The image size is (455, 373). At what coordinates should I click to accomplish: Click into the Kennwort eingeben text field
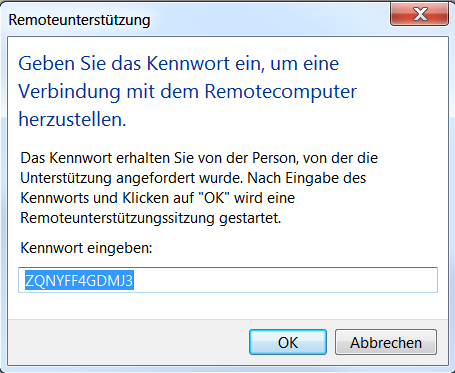pyautogui.click(x=228, y=280)
